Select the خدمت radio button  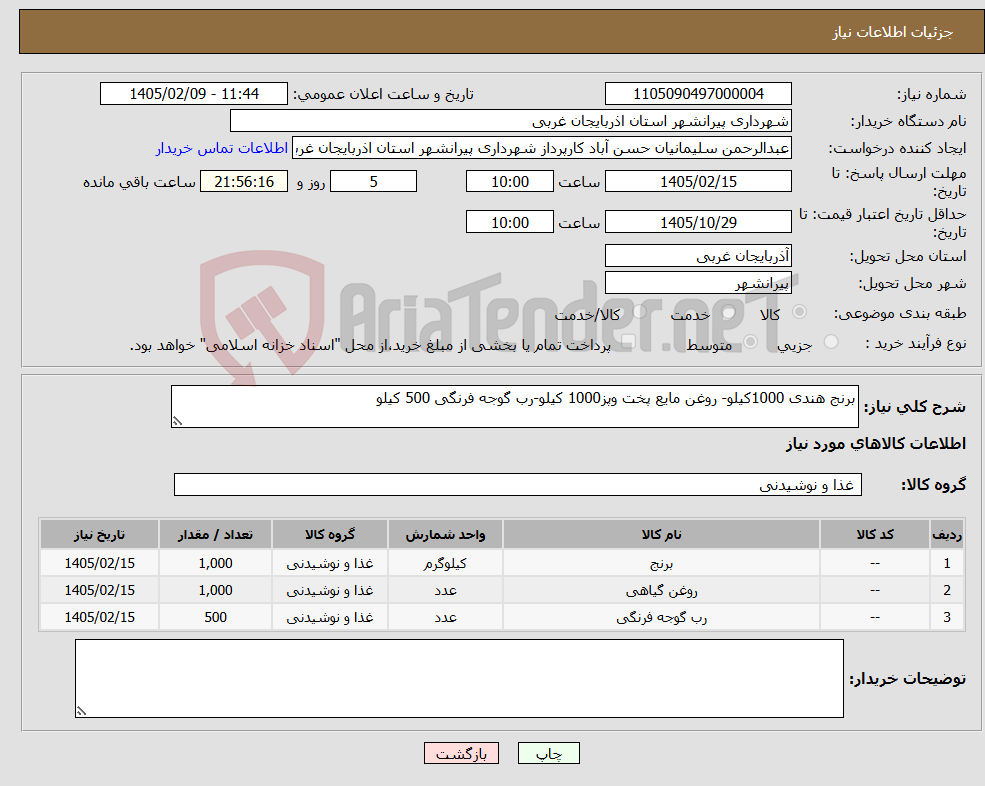(729, 312)
